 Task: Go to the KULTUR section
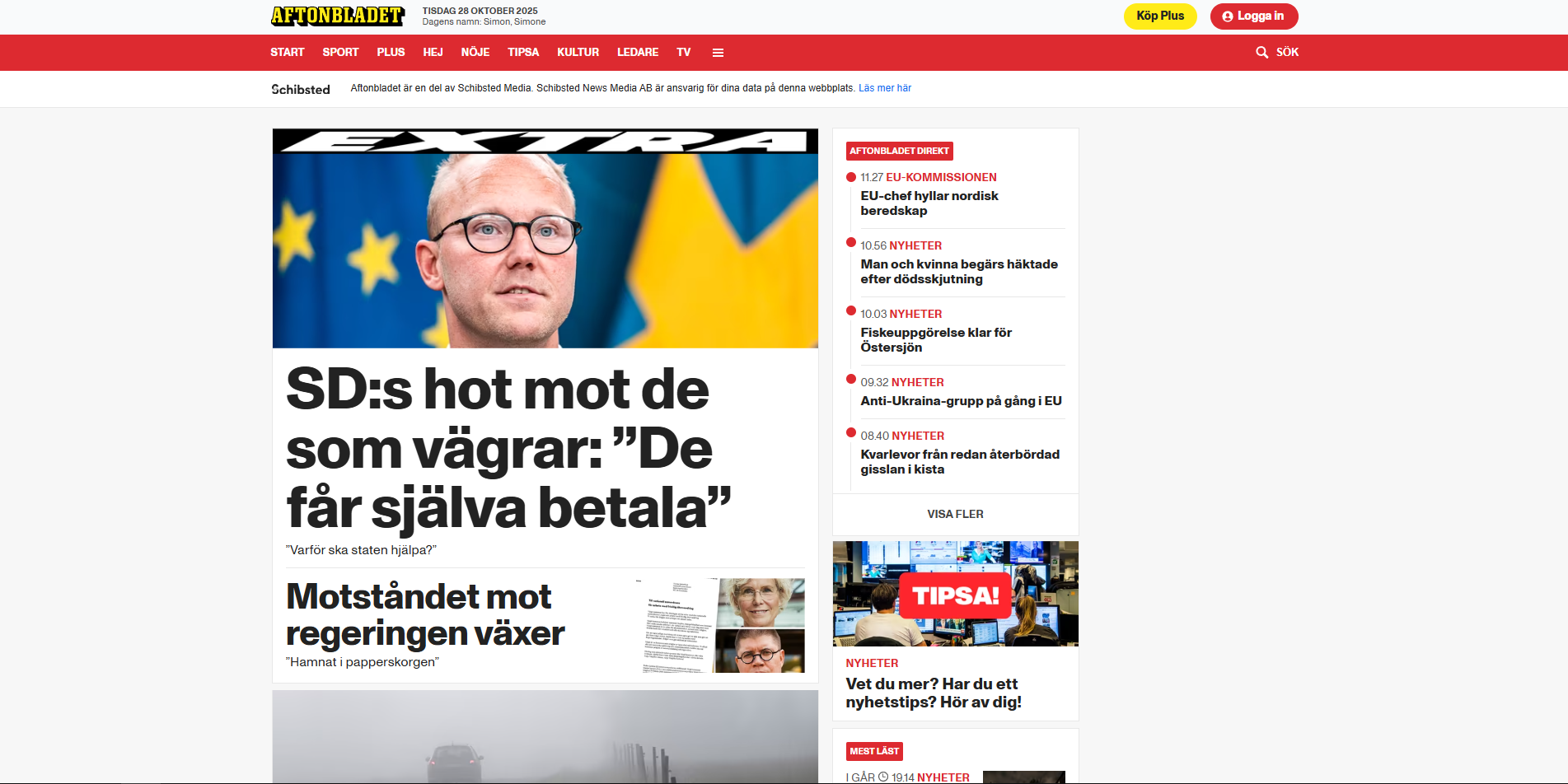click(578, 52)
